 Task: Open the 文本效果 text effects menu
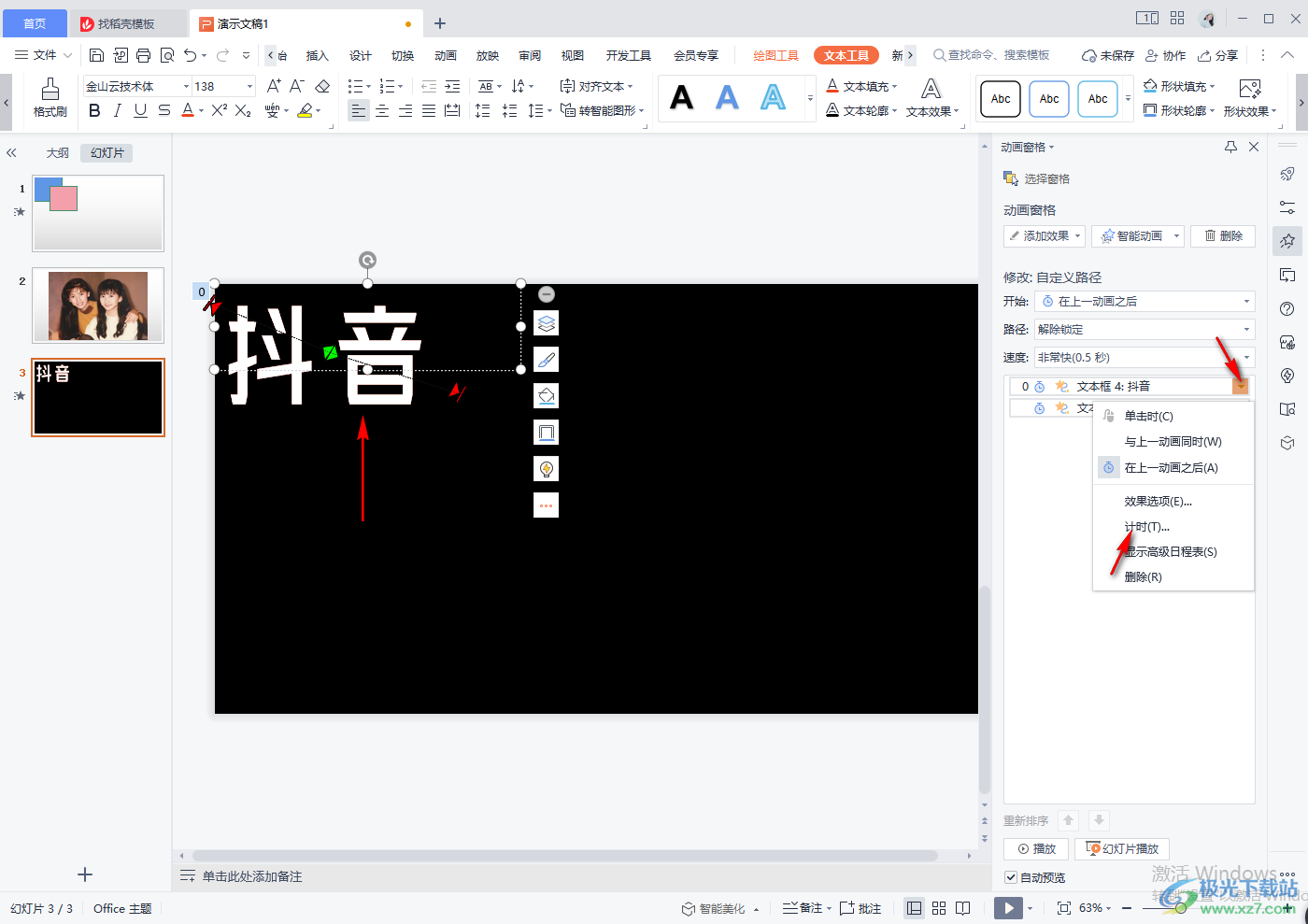tap(931, 98)
